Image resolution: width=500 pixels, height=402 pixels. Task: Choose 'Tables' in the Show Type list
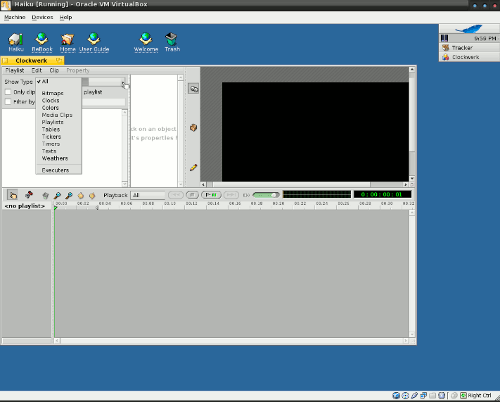pyautogui.click(x=58, y=129)
